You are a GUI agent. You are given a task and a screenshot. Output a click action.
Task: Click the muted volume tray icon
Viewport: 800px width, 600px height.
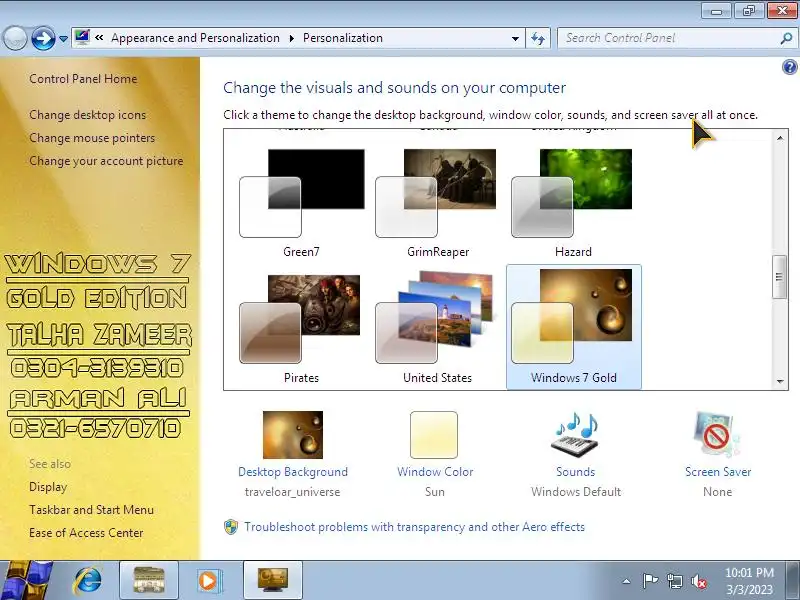click(x=698, y=581)
